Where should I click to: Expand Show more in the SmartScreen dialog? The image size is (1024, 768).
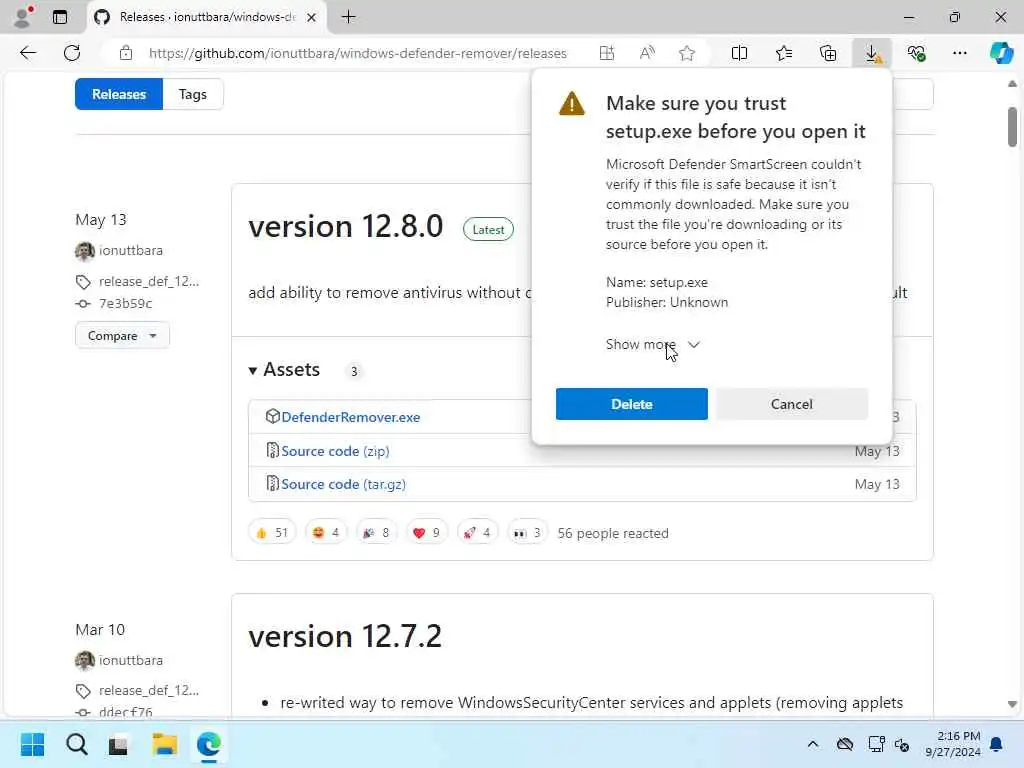point(652,344)
